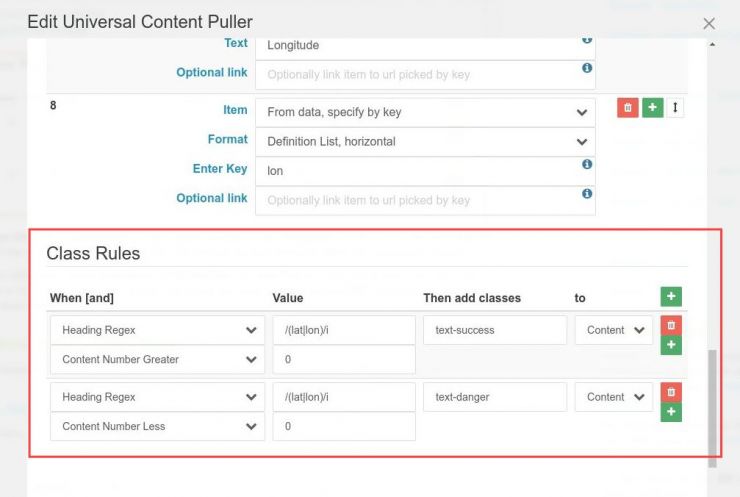Screen dimensions: 740x497
Task: Open the 'Content Number Less' condition dropdown
Action: click(157, 426)
